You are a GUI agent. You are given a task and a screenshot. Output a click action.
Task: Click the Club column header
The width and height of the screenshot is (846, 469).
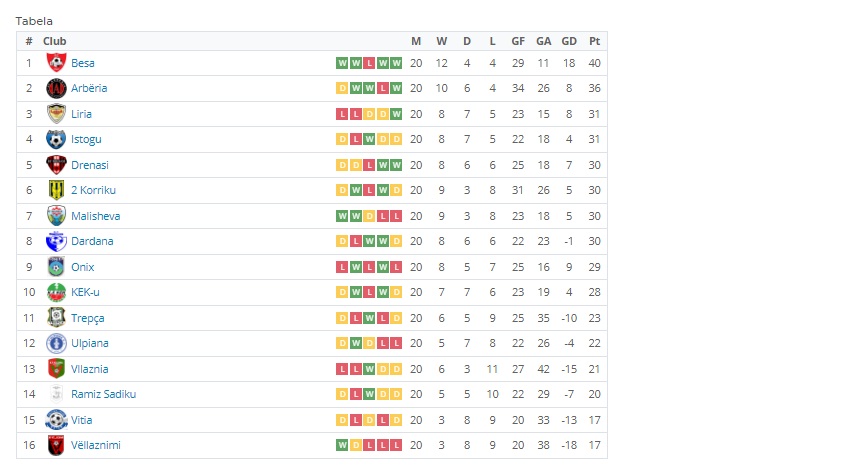point(54,41)
